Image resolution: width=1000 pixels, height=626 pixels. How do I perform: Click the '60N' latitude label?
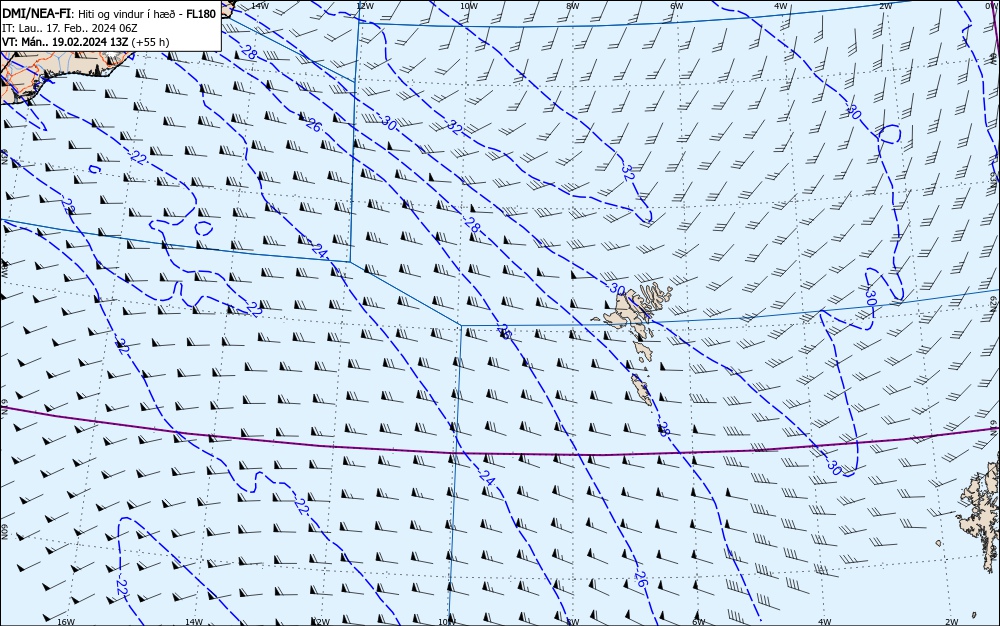(x=4, y=532)
